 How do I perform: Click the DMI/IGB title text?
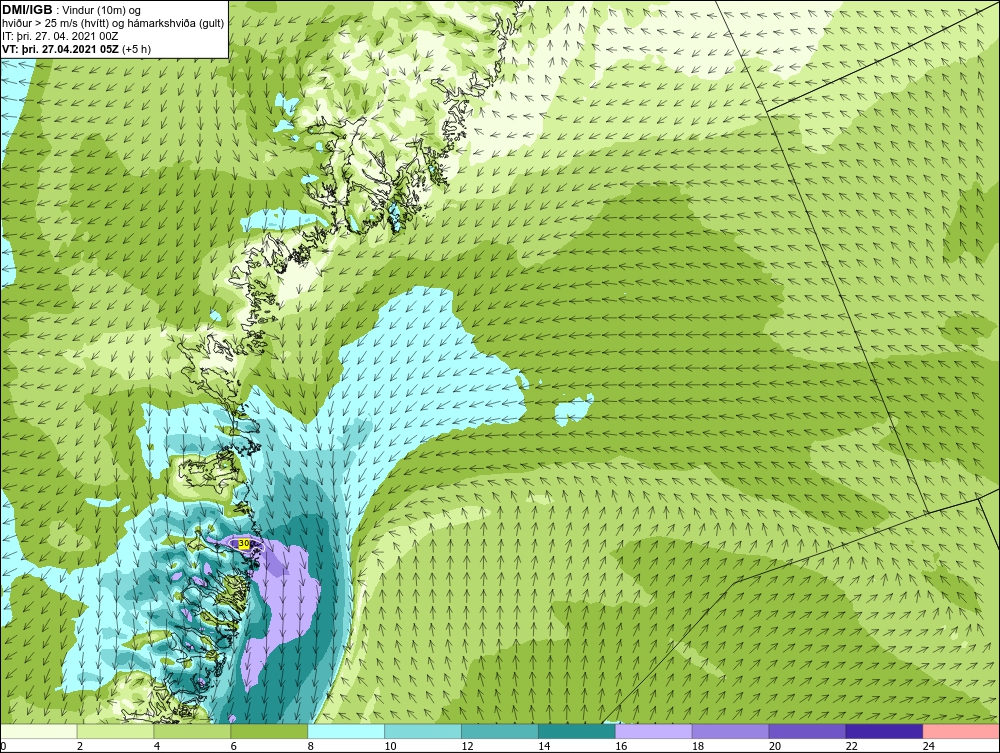(27, 10)
